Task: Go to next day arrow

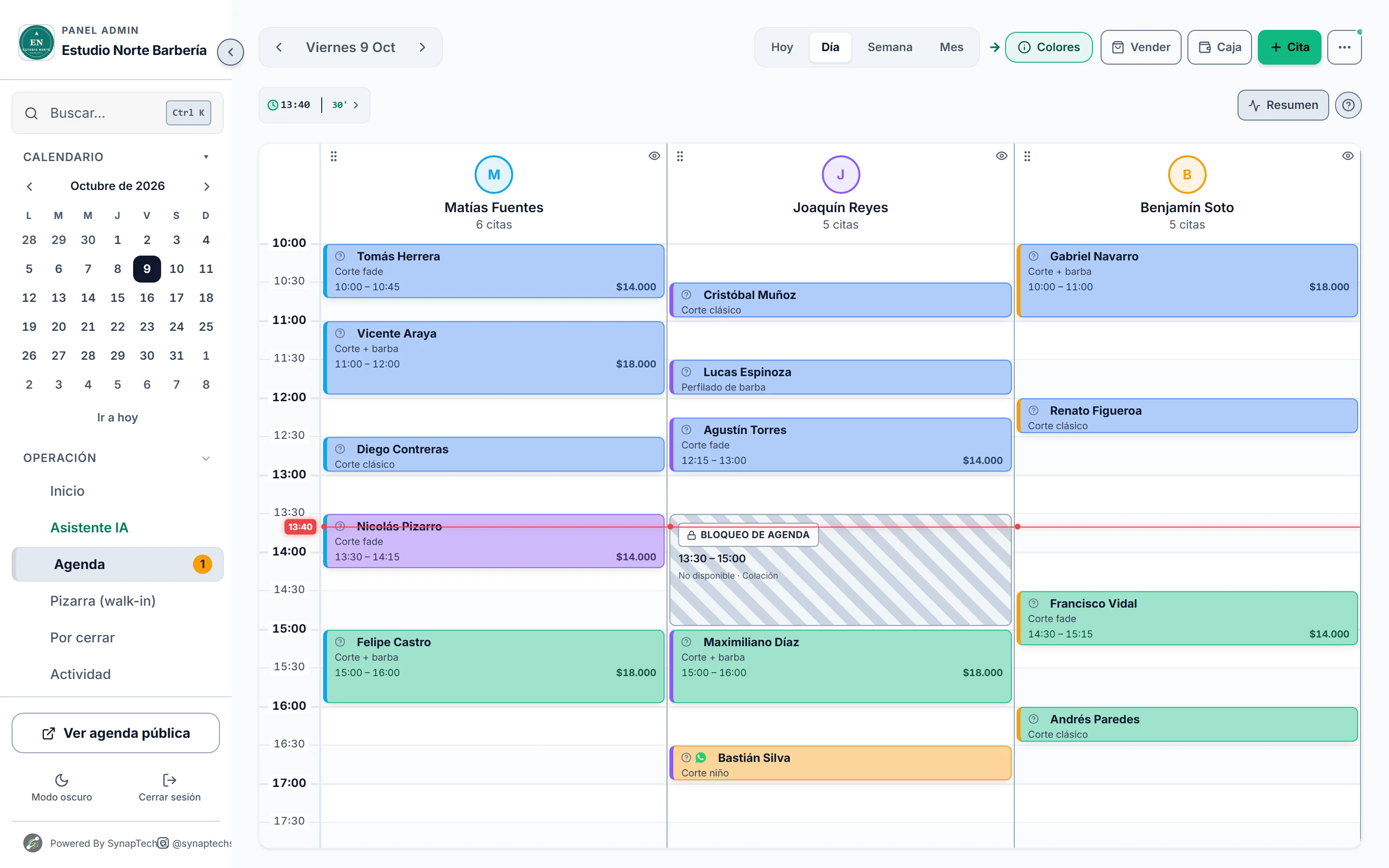Action: tap(422, 47)
